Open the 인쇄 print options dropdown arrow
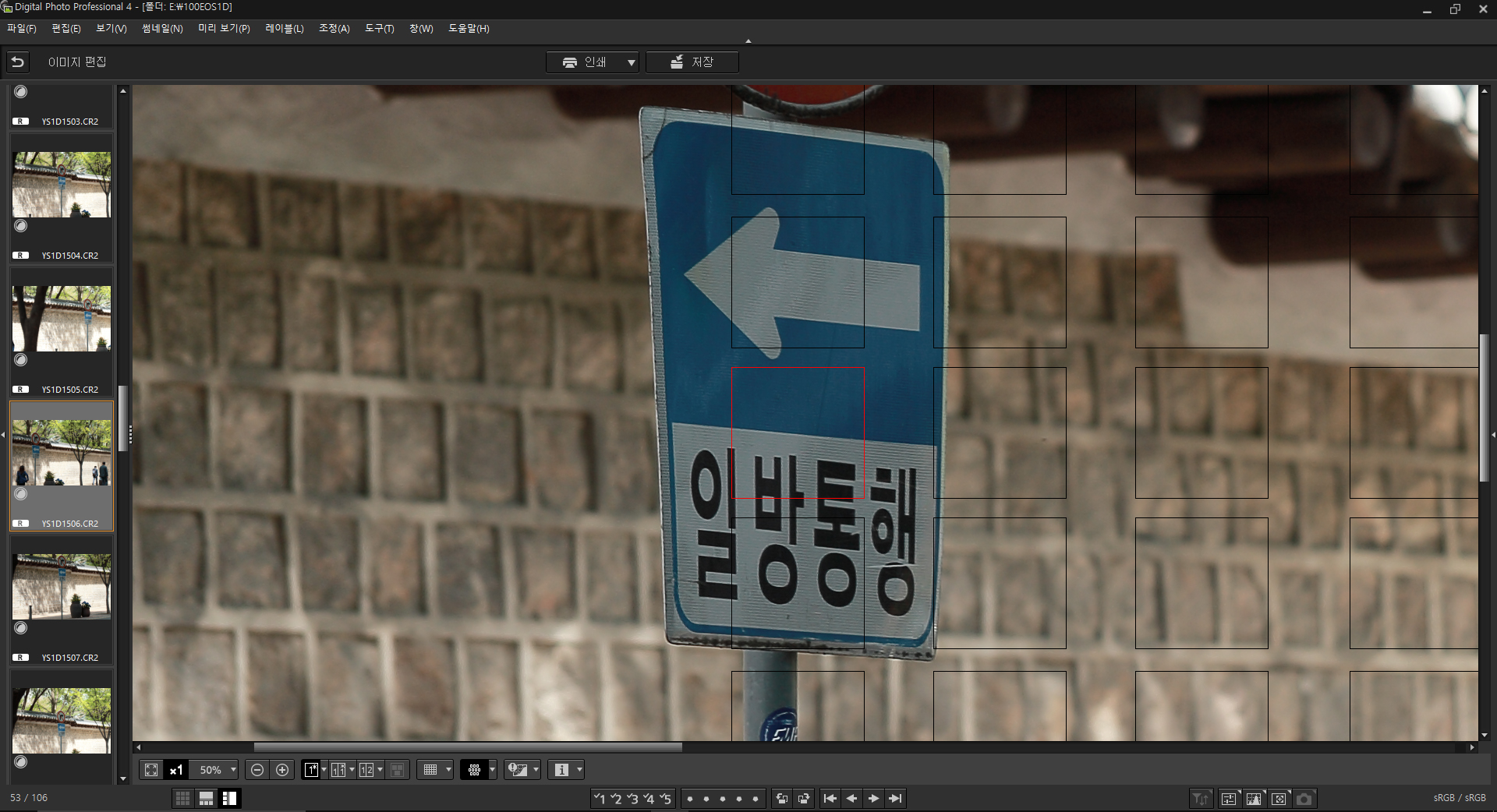This screenshot has height=812, width=1497. pyautogui.click(x=631, y=62)
